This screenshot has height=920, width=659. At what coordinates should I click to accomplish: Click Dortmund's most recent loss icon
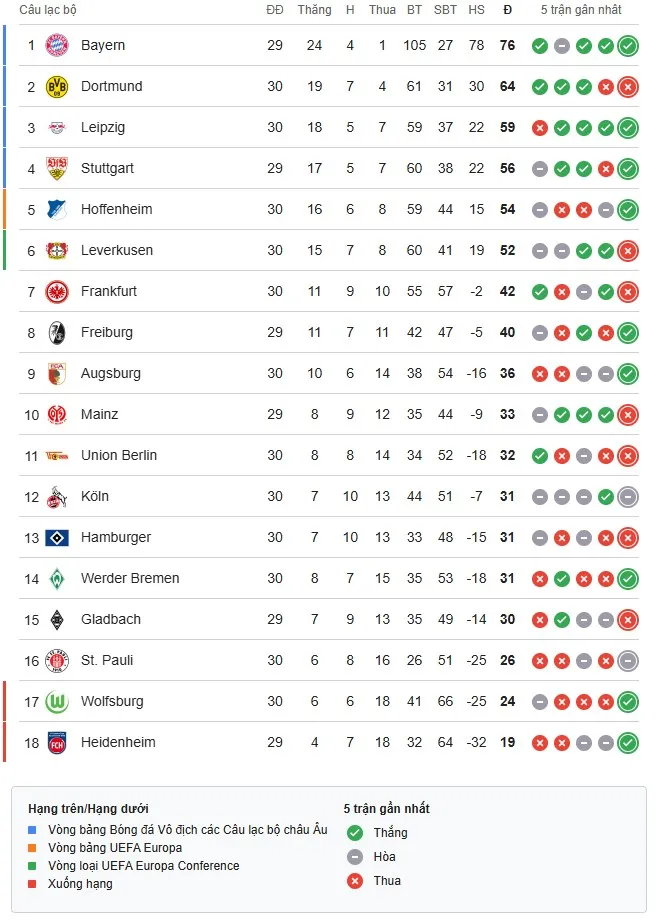click(x=625, y=86)
